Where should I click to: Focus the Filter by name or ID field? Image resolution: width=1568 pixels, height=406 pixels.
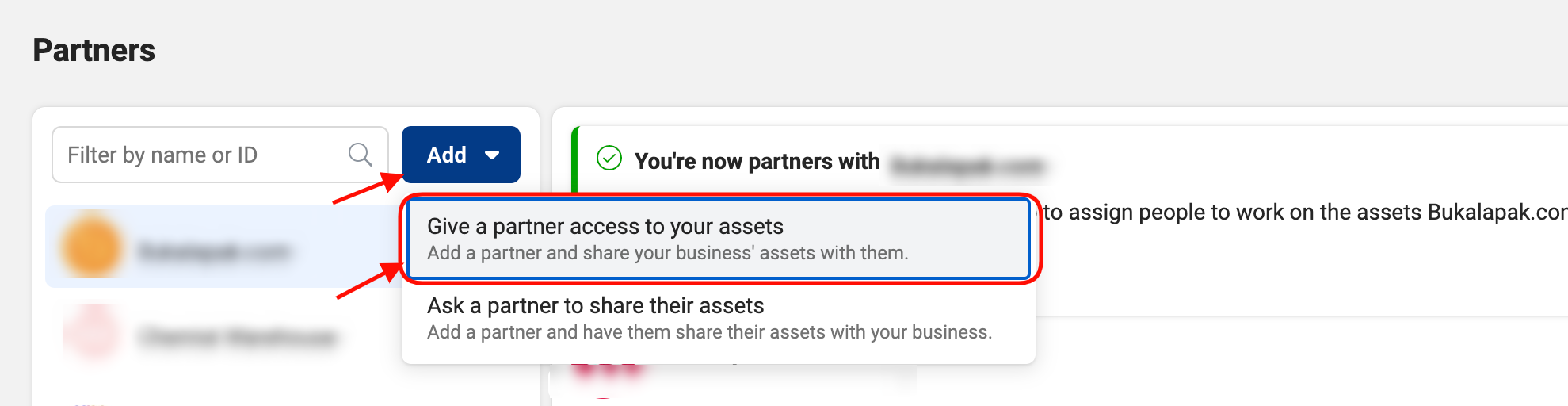(x=220, y=155)
